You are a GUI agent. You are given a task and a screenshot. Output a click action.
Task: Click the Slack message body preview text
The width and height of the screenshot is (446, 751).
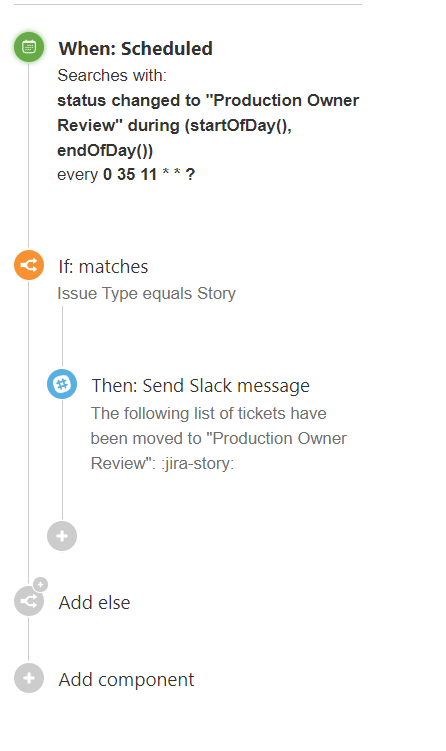[218, 438]
